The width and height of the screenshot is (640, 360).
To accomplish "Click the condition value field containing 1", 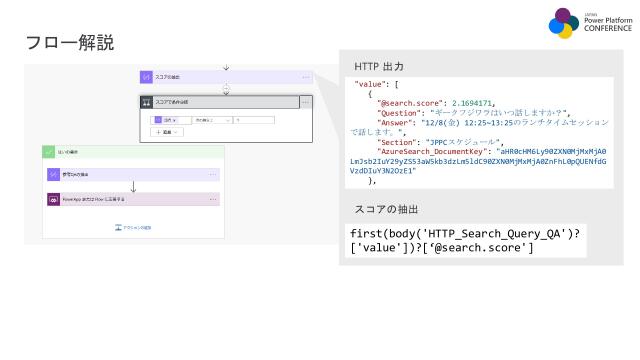I will tap(254, 120).
